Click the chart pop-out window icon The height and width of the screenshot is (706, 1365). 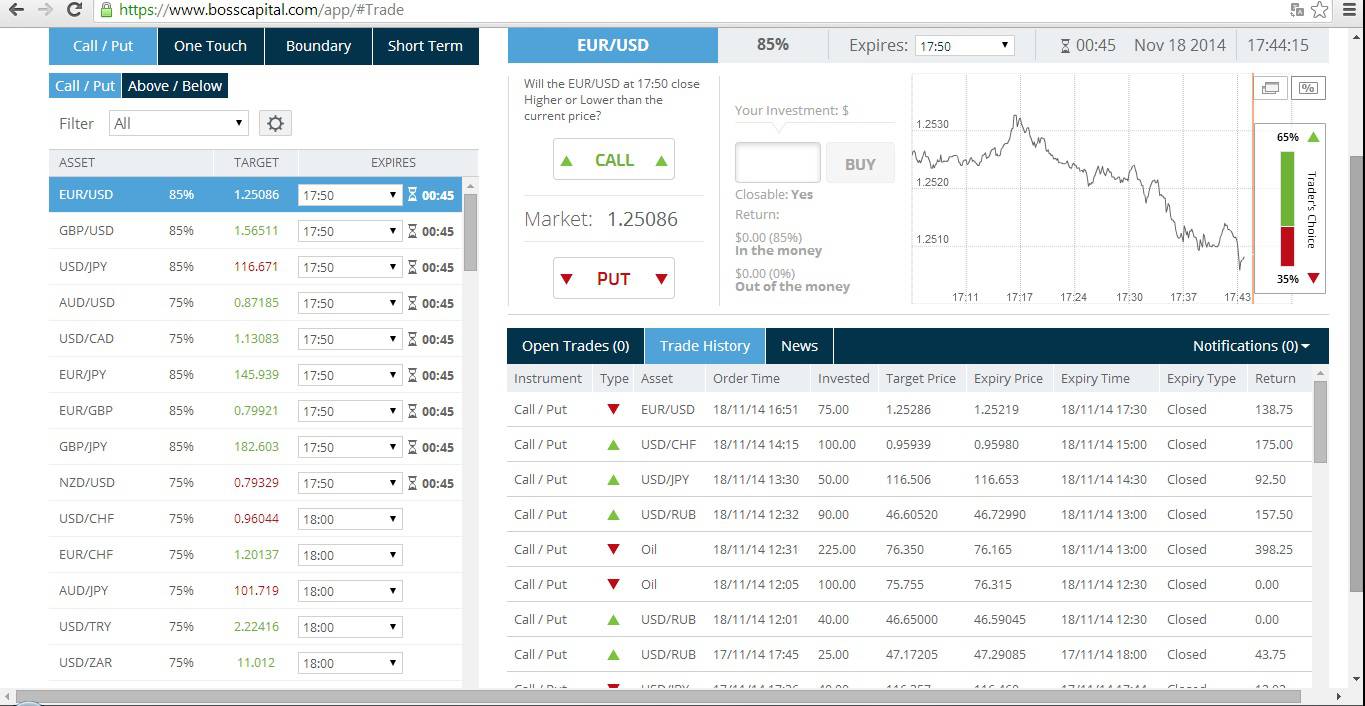coord(1270,88)
